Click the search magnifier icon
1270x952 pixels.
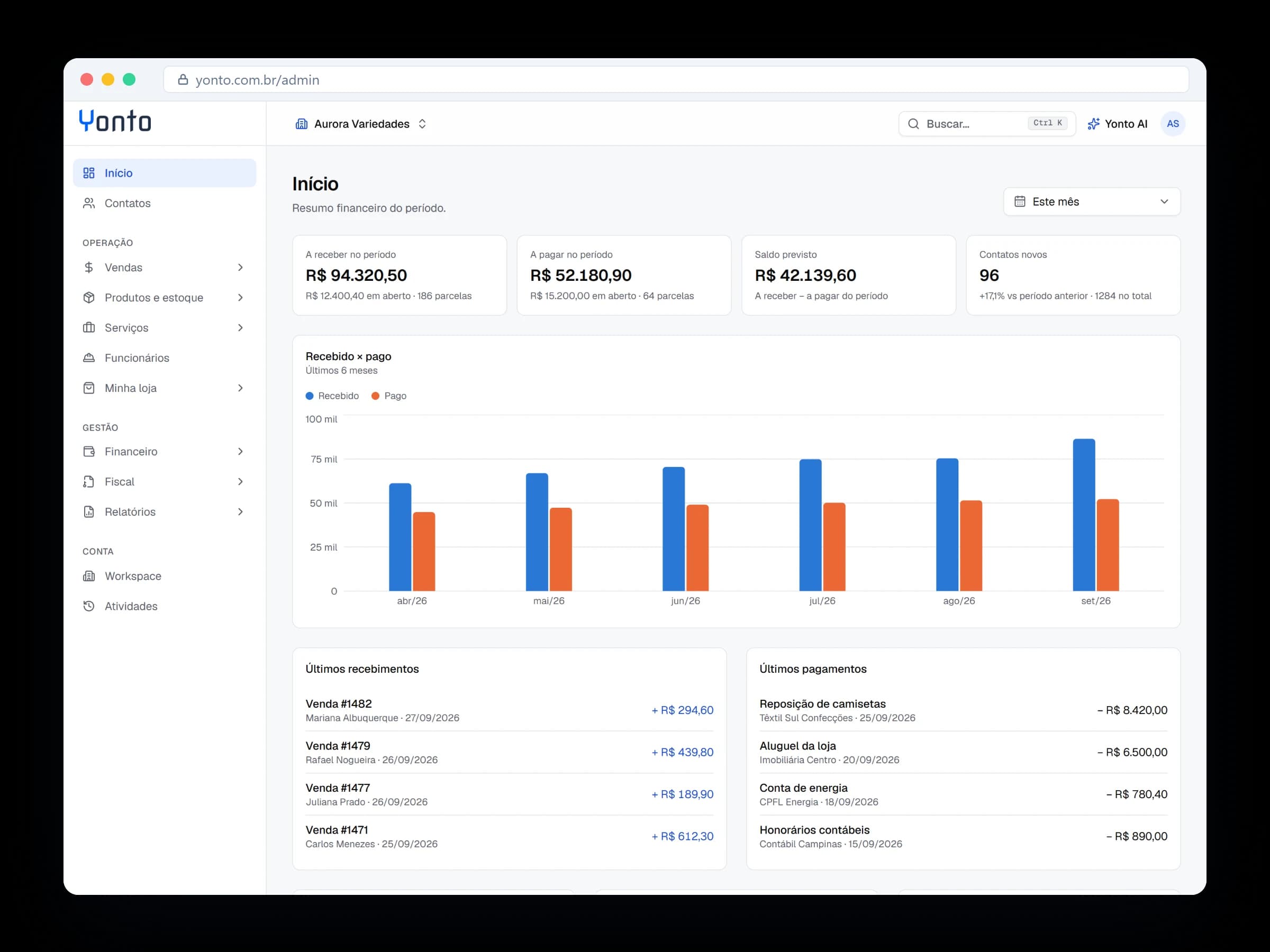[913, 124]
